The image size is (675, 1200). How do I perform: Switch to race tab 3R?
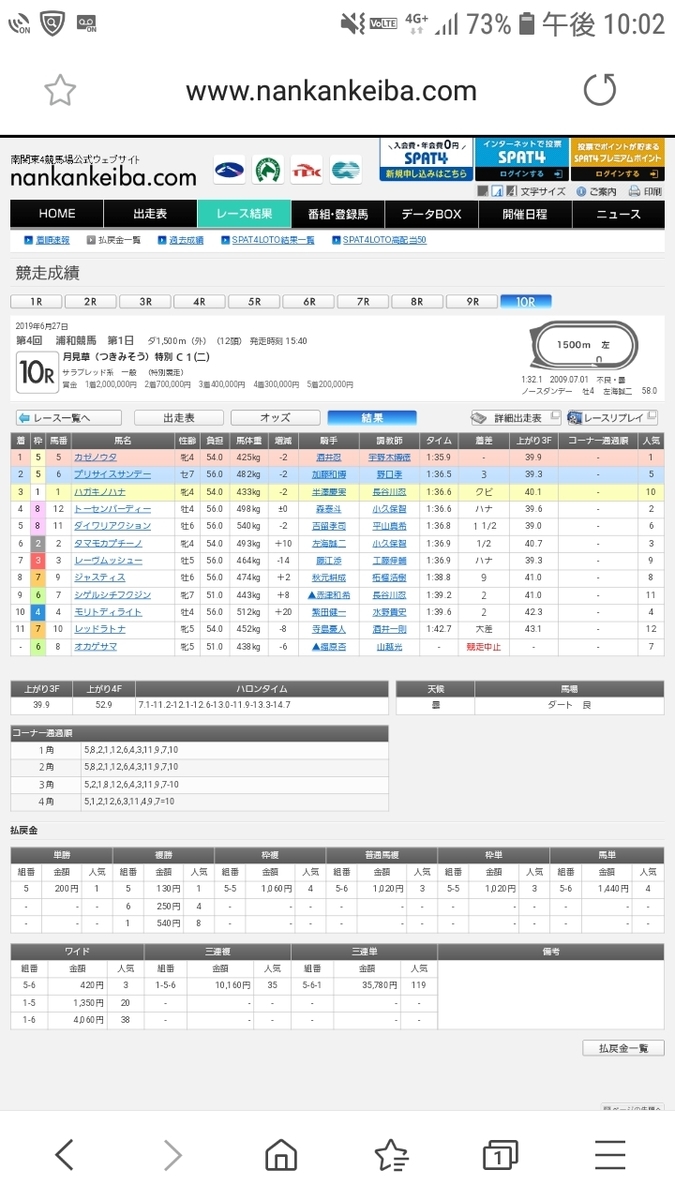(x=145, y=301)
